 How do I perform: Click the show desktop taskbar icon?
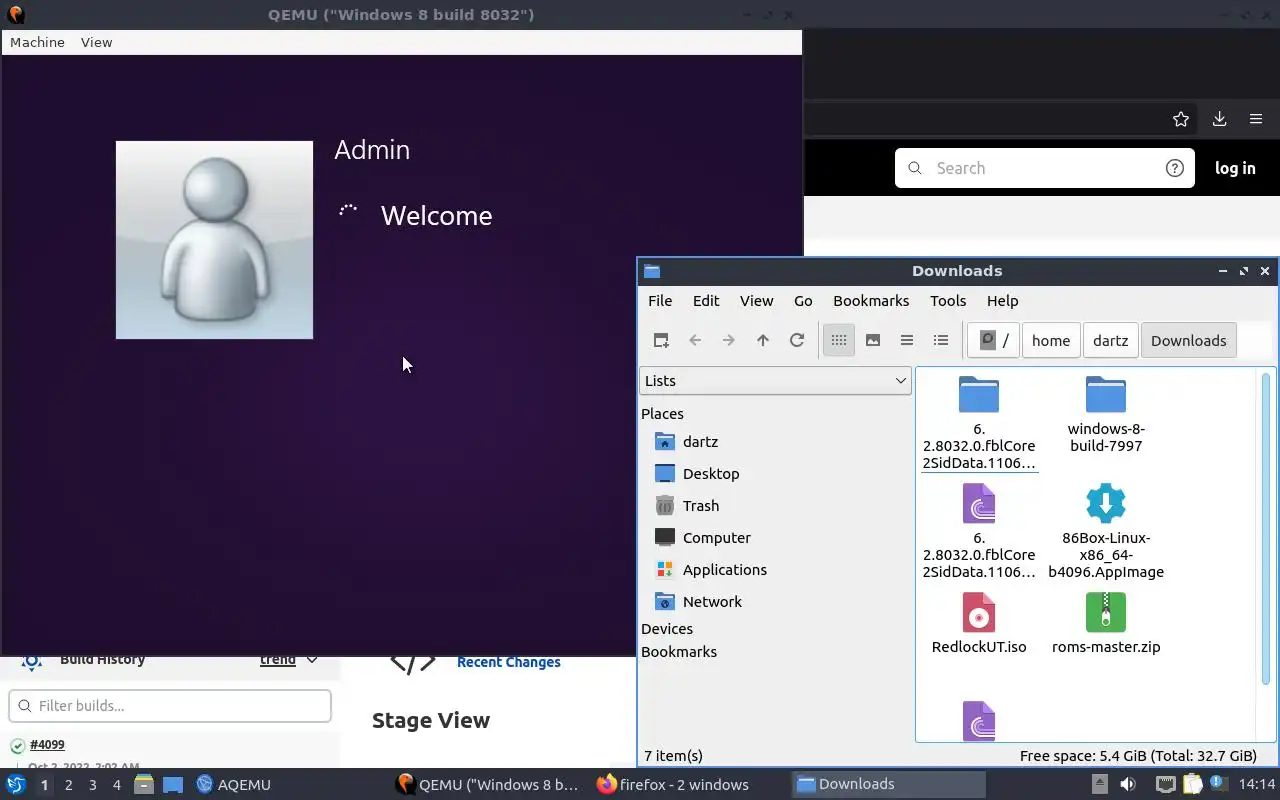[x=173, y=784]
